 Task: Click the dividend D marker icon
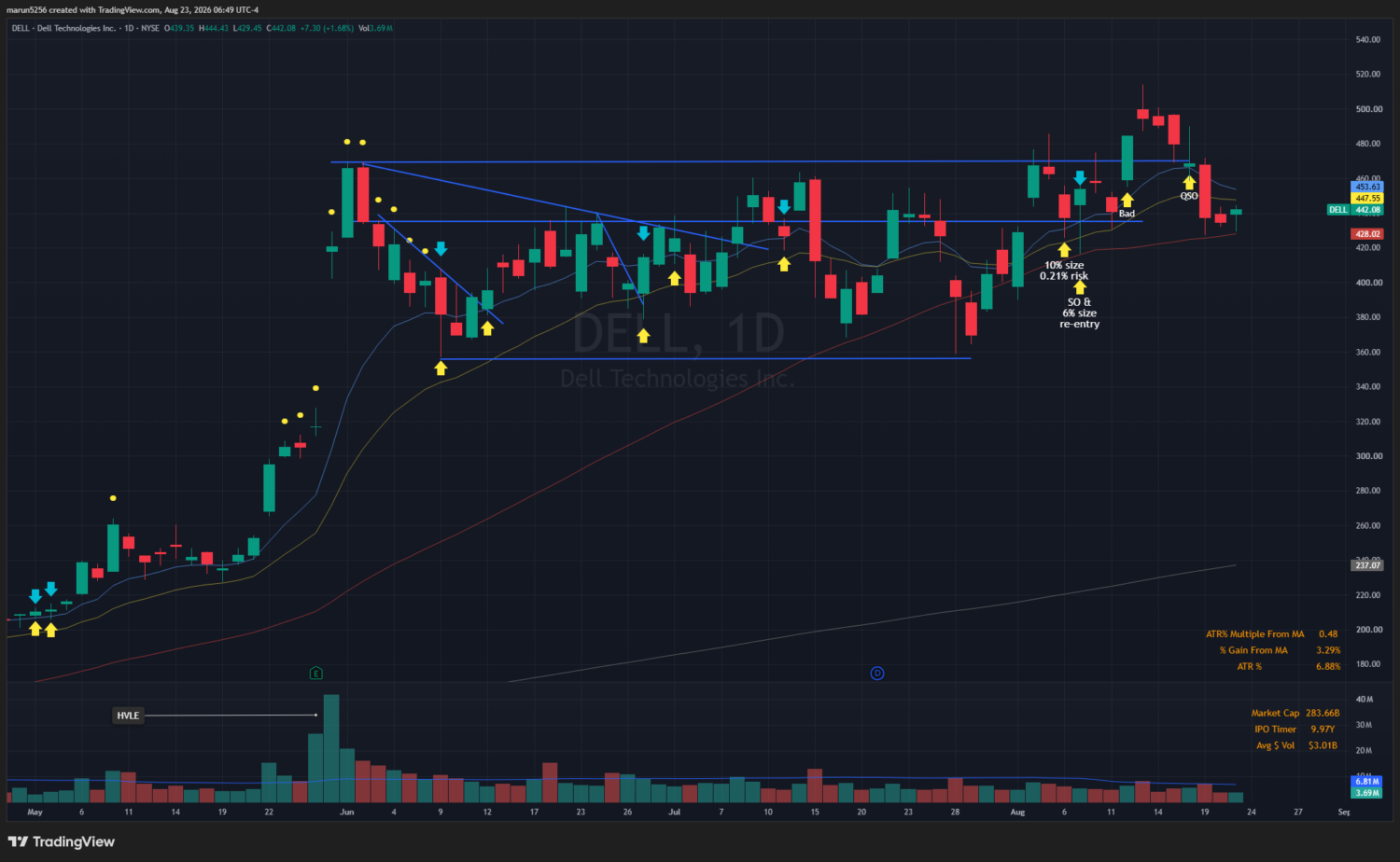877,673
